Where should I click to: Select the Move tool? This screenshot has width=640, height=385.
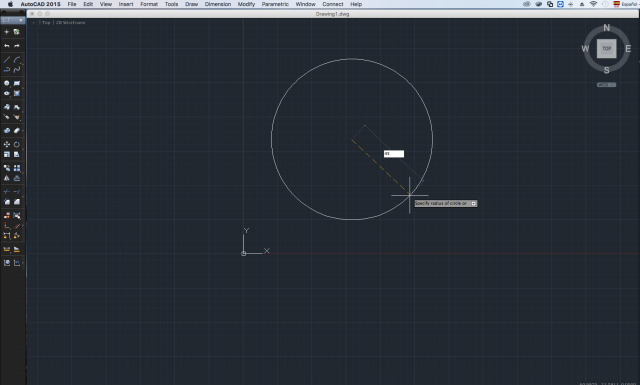7,145
